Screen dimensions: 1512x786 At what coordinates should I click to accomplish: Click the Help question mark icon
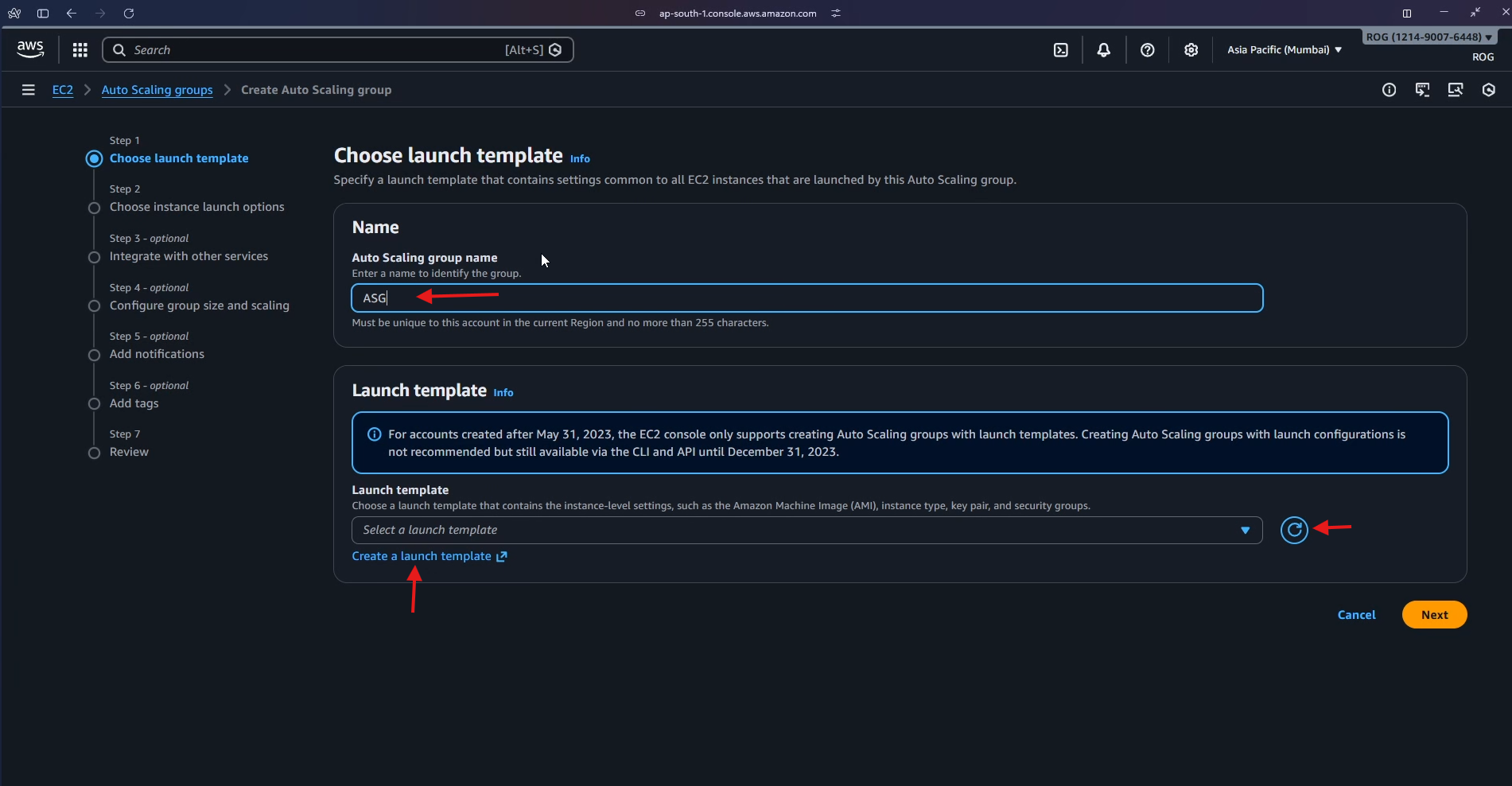[x=1147, y=49]
